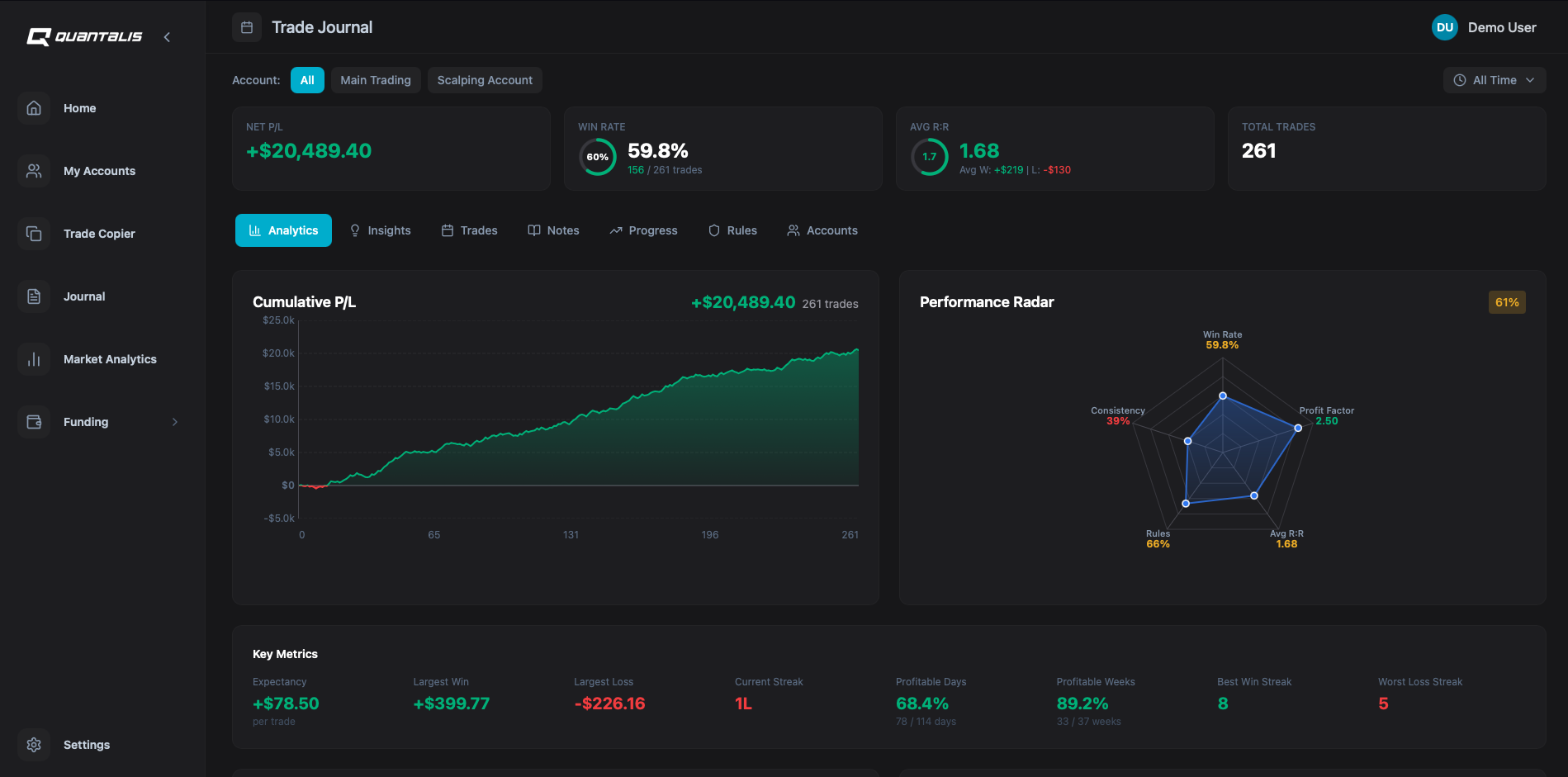This screenshot has height=777, width=1568.
Task: Open the Journal sidebar icon
Action: [34, 296]
